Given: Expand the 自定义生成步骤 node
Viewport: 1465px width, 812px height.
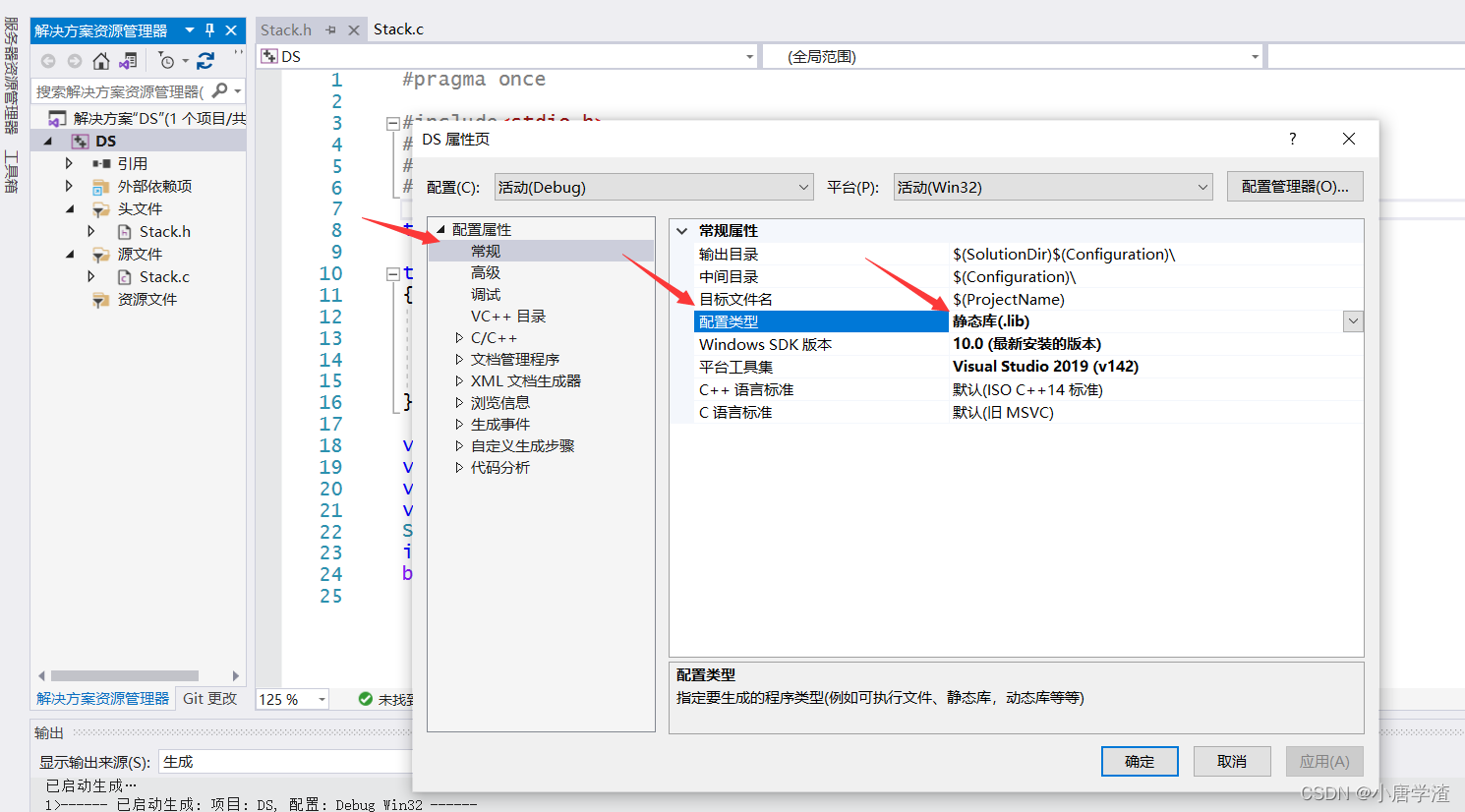Looking at the screenshot, I should click(459, 445).
